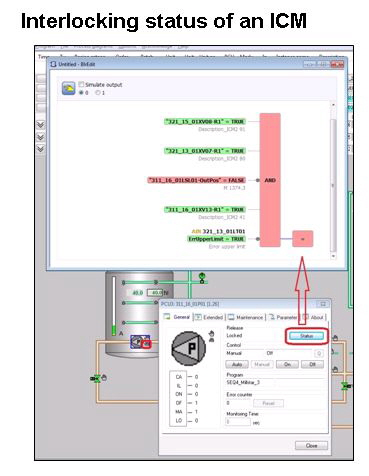This screenshot has width=369, height=476.
Task: Enable the Simulate output checkbox
Action: pyautogui.click(x=81, y=85)
